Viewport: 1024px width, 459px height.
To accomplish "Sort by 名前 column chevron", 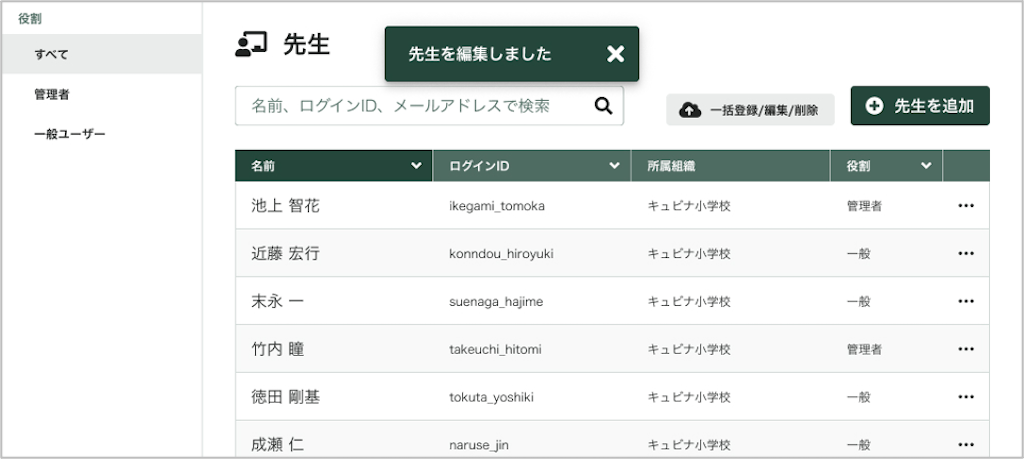I will click(x=416, y=166).
